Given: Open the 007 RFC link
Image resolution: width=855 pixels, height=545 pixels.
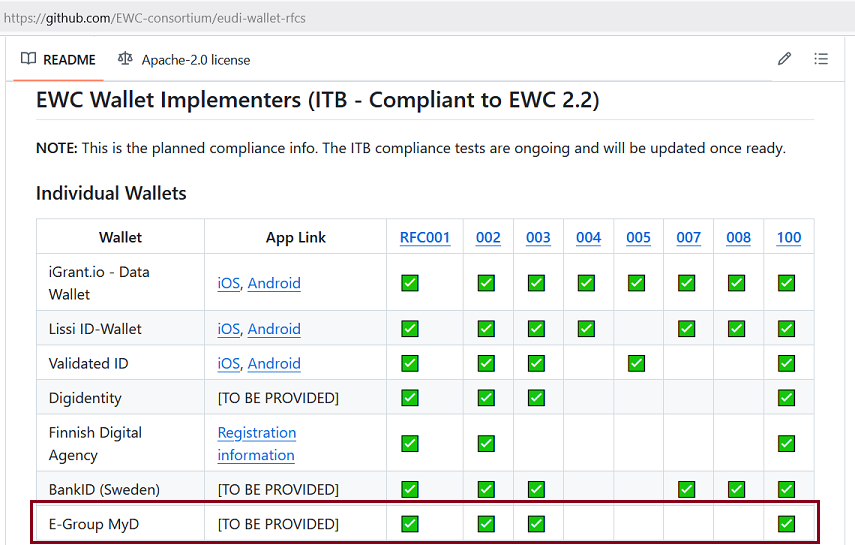Looking at the screenshot, I should point(689,237).
